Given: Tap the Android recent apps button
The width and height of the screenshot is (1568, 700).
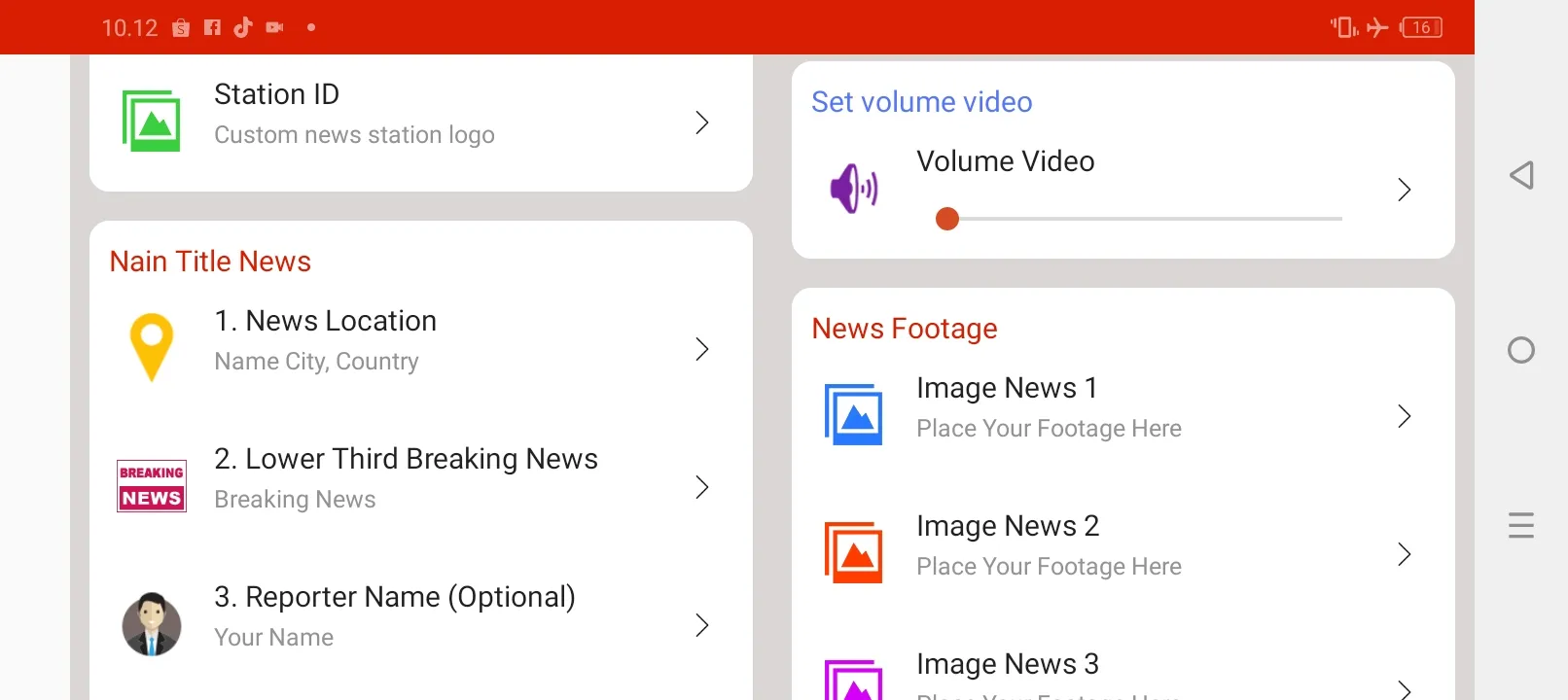Looking at the screenshot, I should point(1521,525).
